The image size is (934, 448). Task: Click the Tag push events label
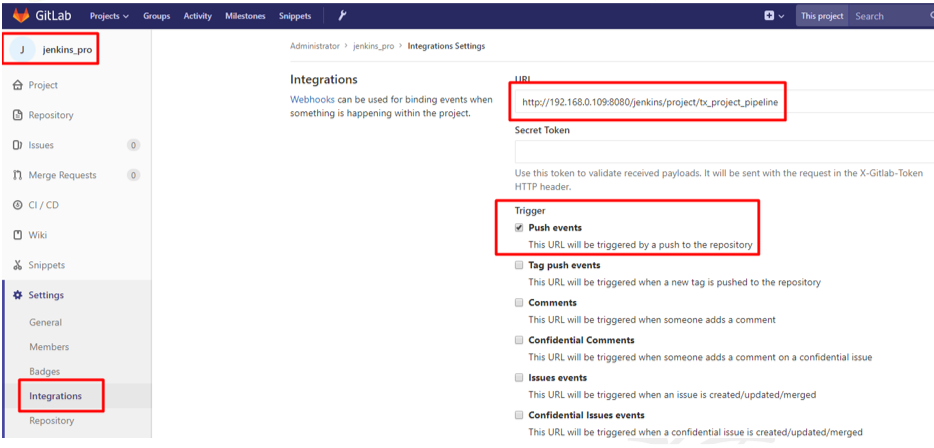565,265
